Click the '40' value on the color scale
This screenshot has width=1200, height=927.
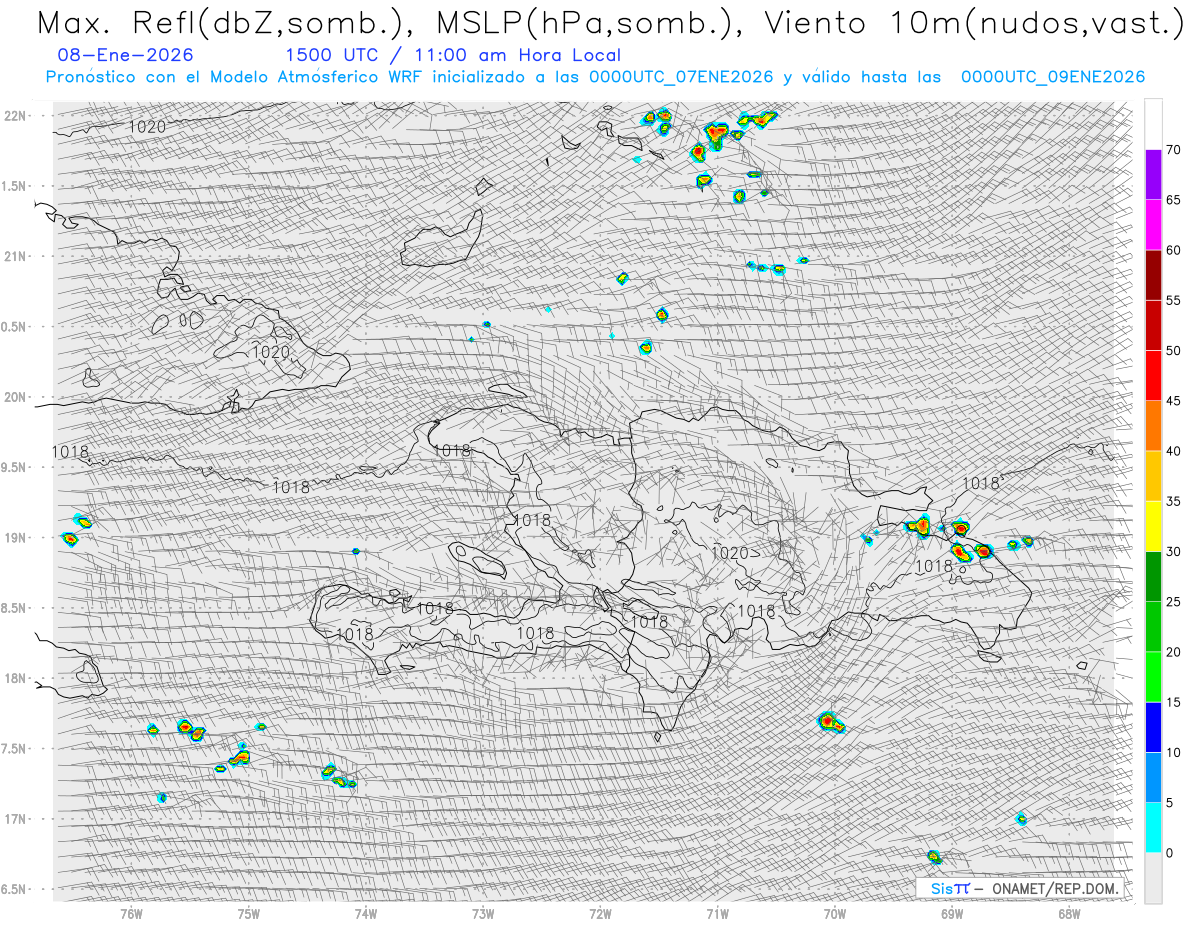point(1173,451)
